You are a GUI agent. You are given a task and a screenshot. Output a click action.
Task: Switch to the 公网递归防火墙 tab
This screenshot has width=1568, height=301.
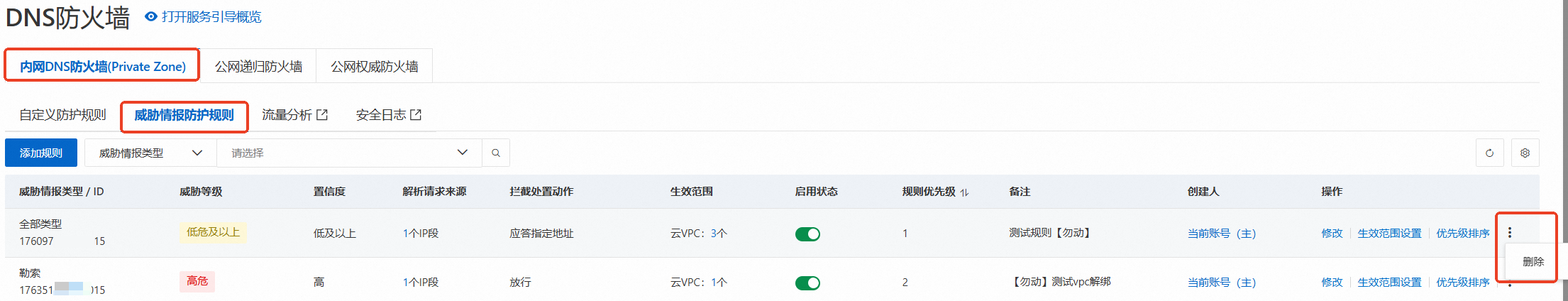(258, 67)
